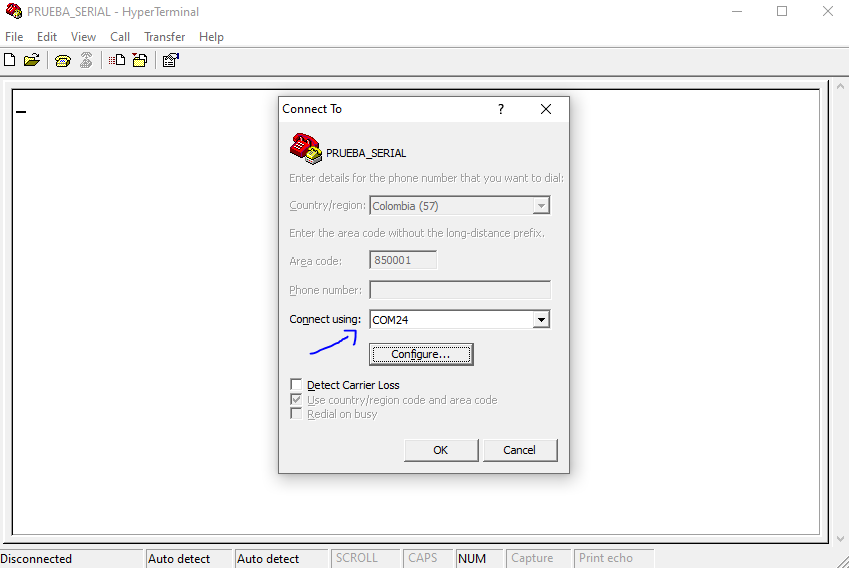849x568 pixels.
Task: Open the Call menu
Action: click(x=120, y=37)
